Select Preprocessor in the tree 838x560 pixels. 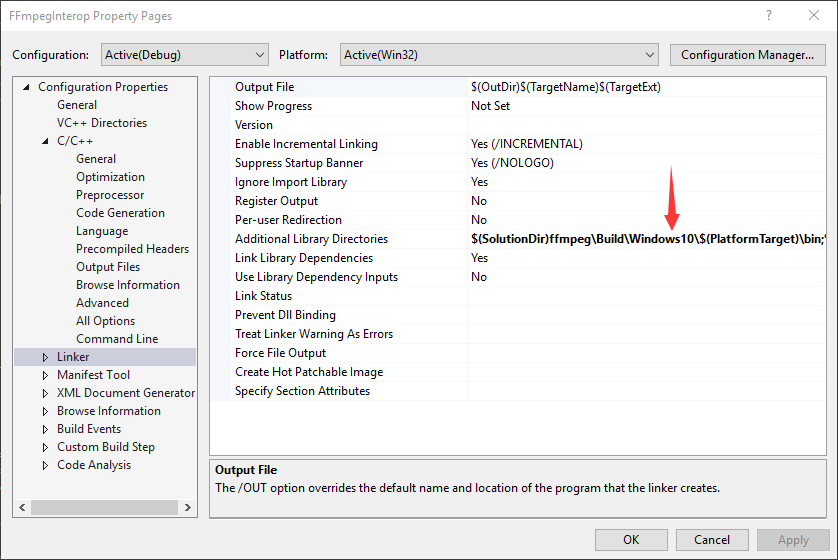(x=110, y=195)
